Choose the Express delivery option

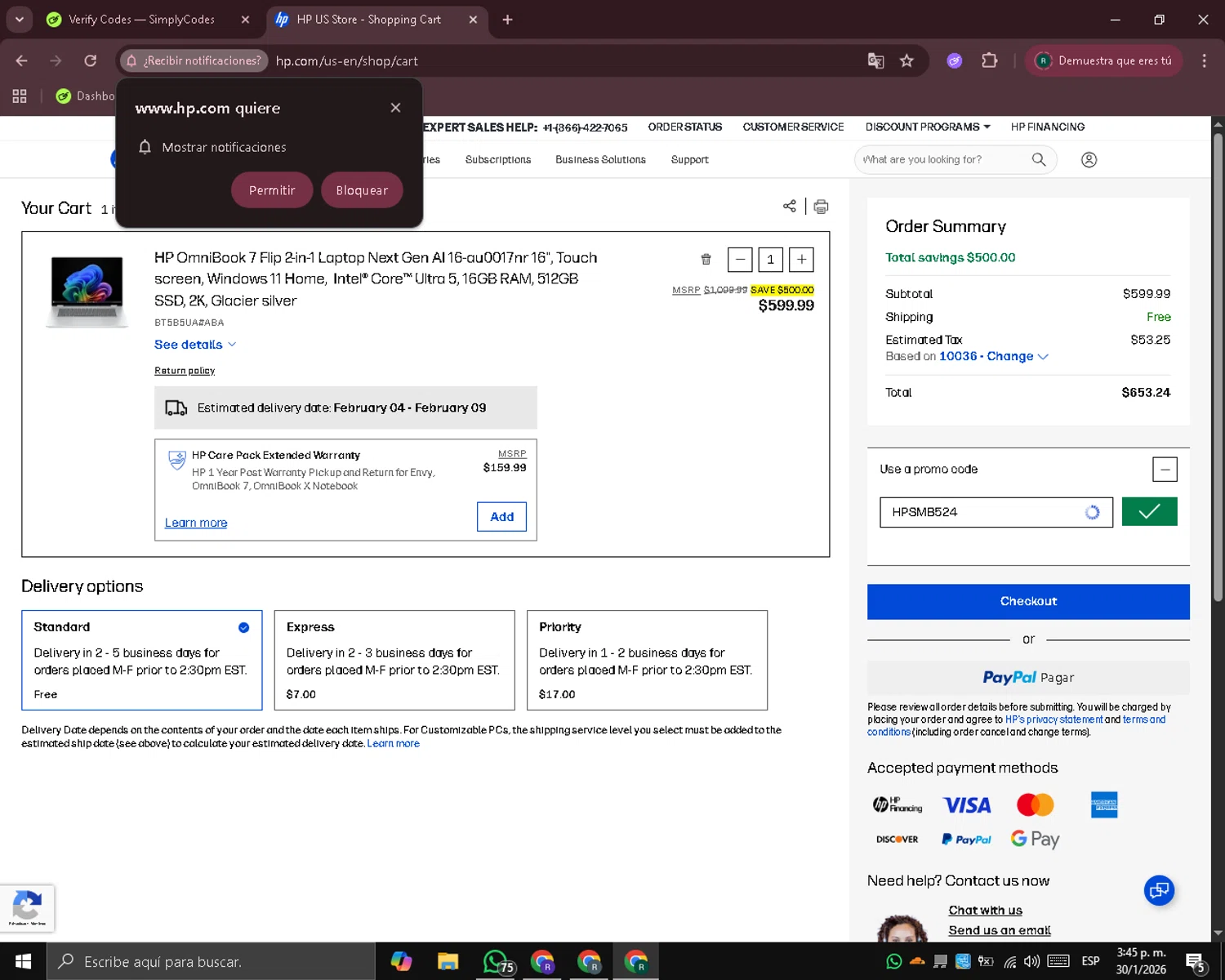coord(394,660)
